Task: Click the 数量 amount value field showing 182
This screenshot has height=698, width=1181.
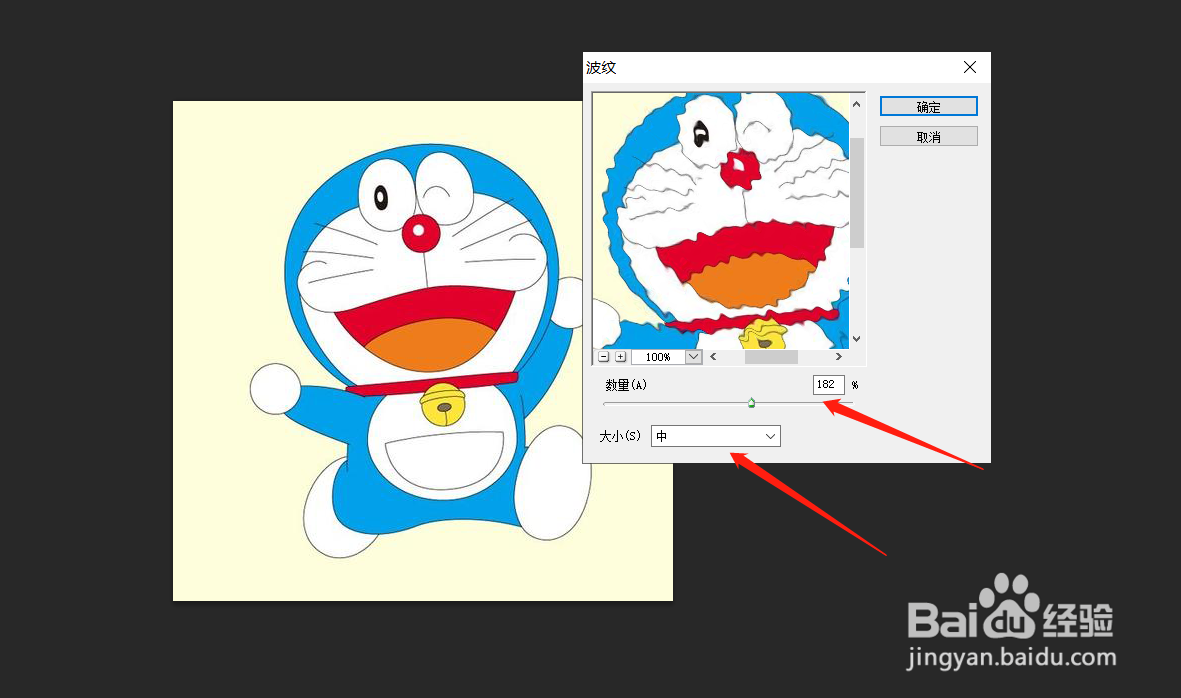Action: (x=829, y=385)
